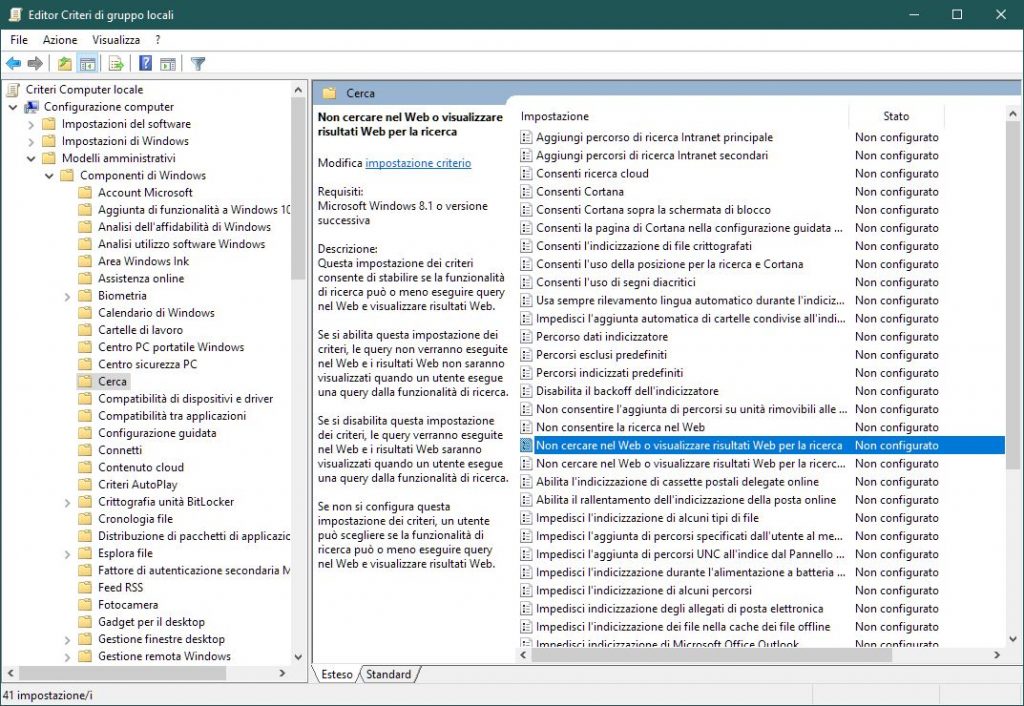Click the Filter funnel toolbar icon
1024x706 pixels.
tap(198, 64)
